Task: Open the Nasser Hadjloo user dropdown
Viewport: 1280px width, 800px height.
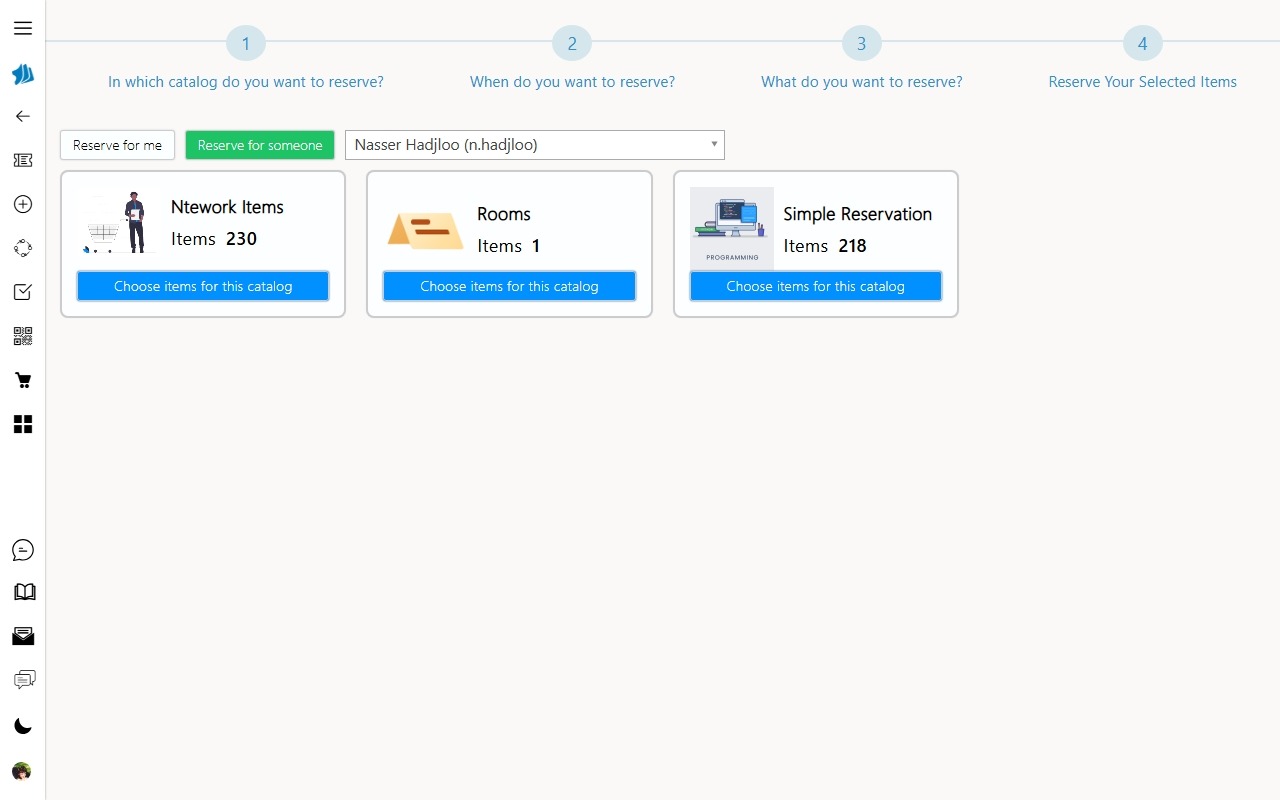Action: coord(534,145)
